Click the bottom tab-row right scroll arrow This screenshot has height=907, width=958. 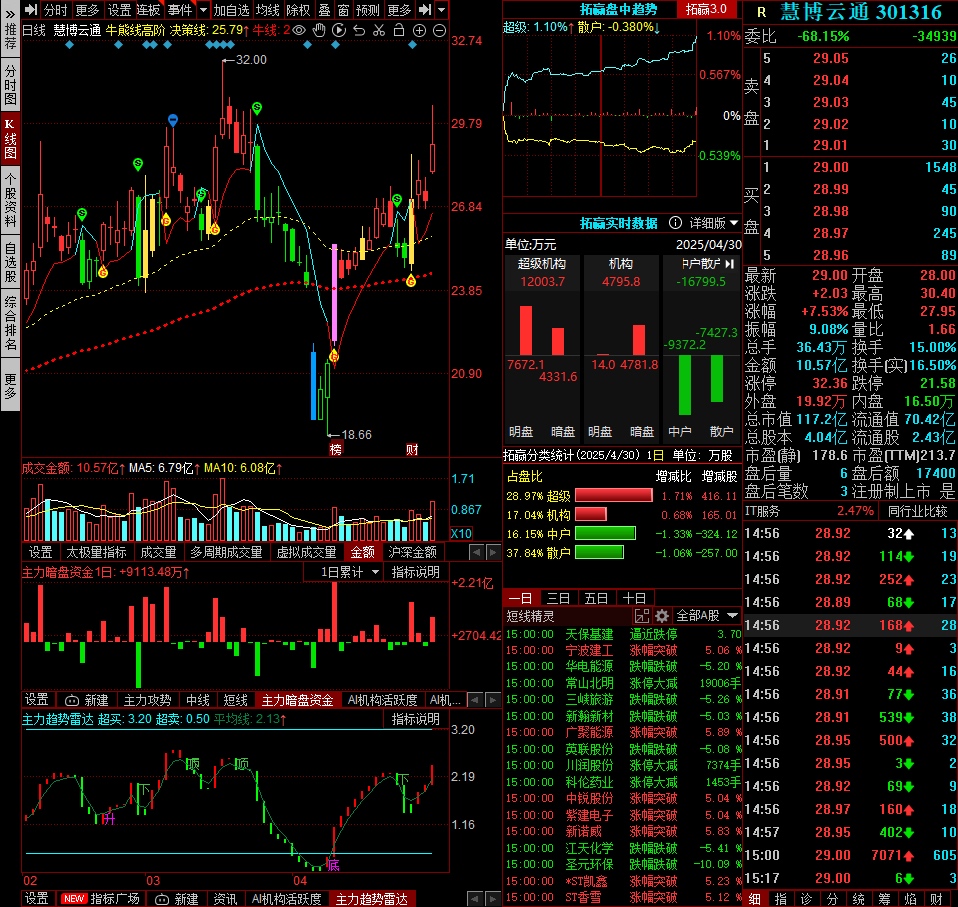click(492, 898)
